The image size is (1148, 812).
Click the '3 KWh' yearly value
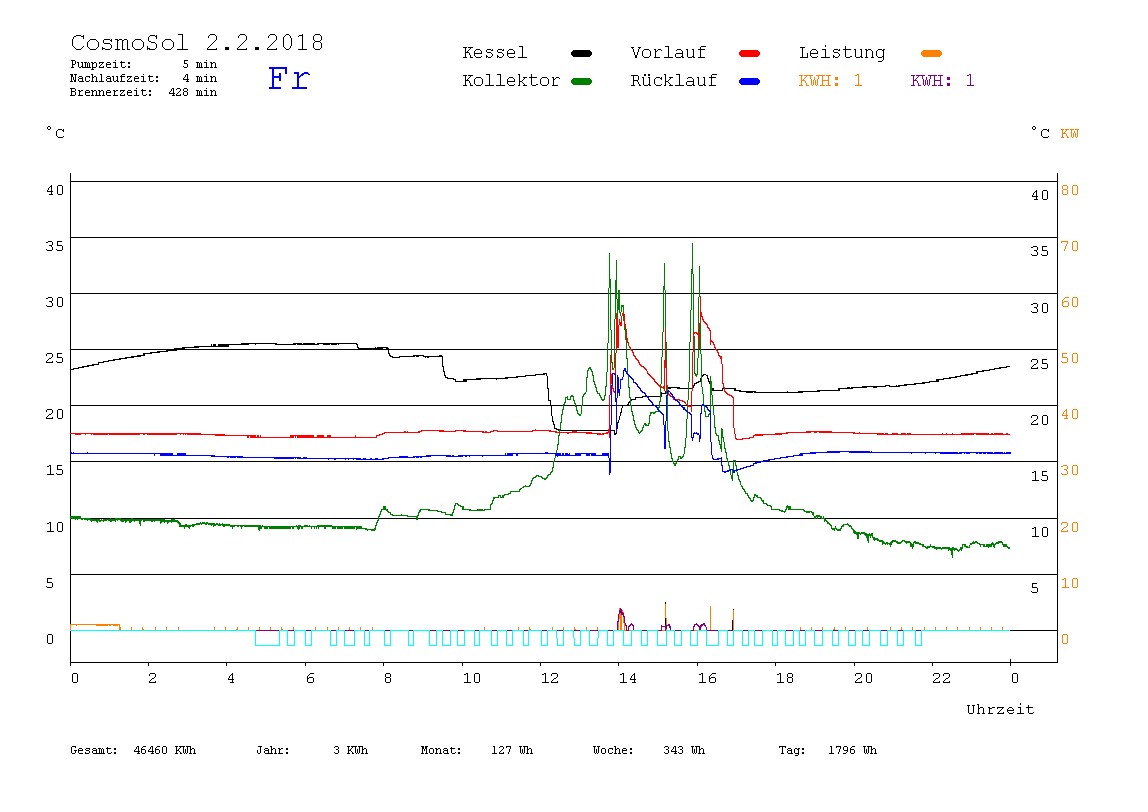(351, 750)
